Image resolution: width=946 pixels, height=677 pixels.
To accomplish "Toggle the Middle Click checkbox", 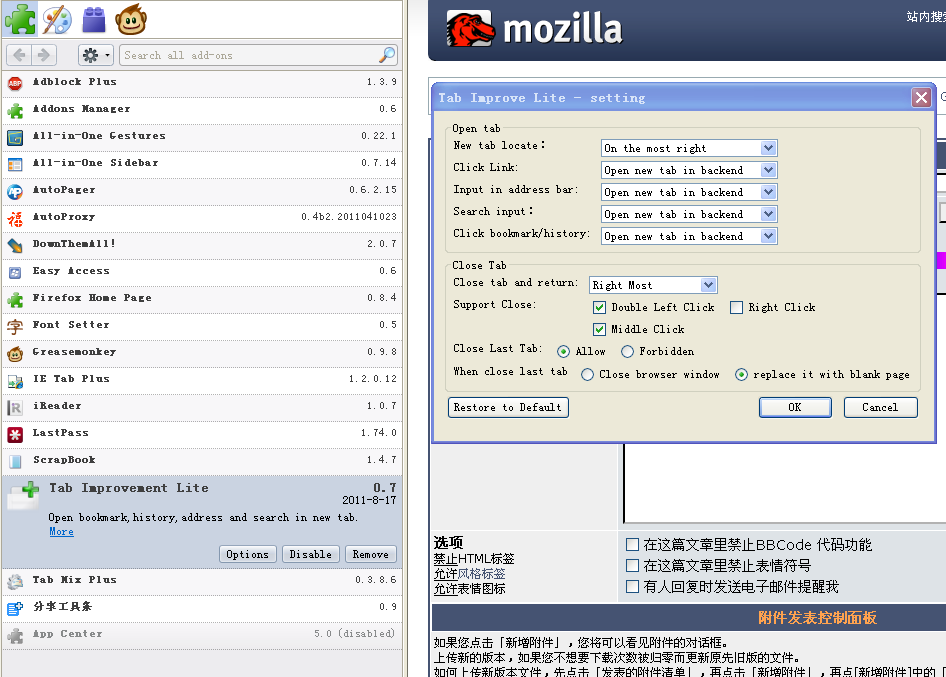I will point(599,329).
